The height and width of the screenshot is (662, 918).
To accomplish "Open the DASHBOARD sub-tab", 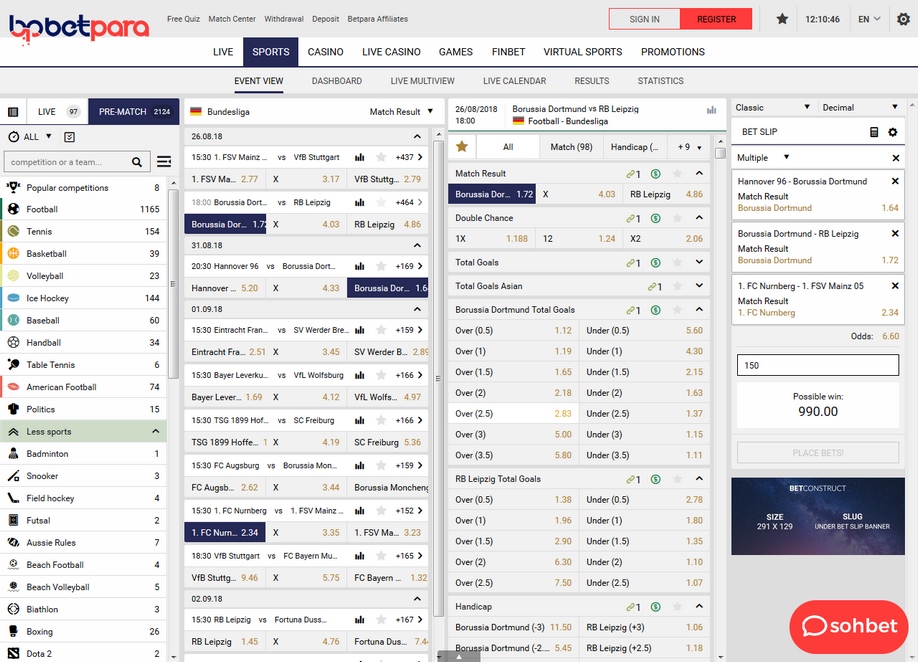I will pyautogui.click(x=337, y=81).
